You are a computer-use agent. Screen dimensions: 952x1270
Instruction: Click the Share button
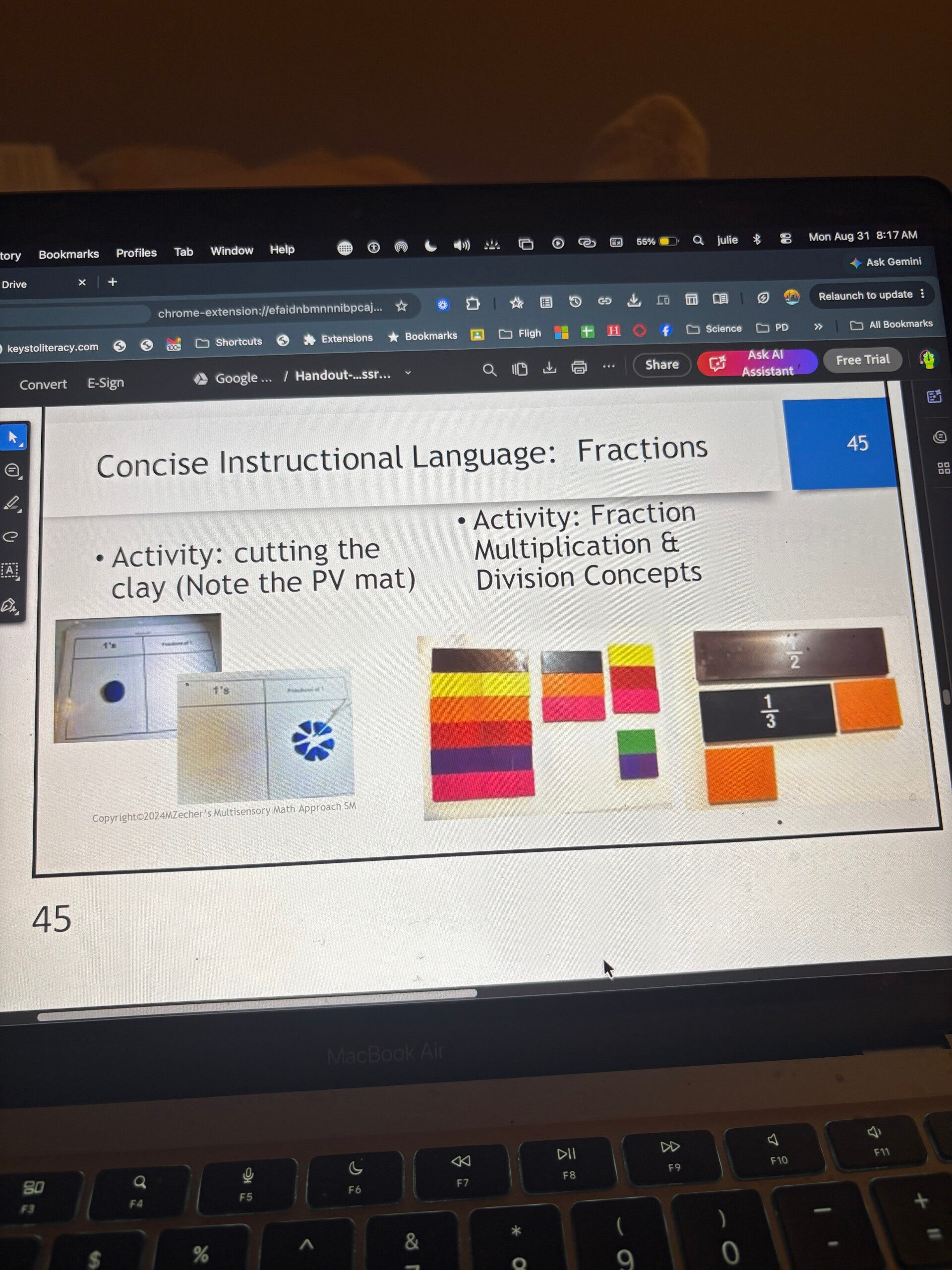click(661, 365)
